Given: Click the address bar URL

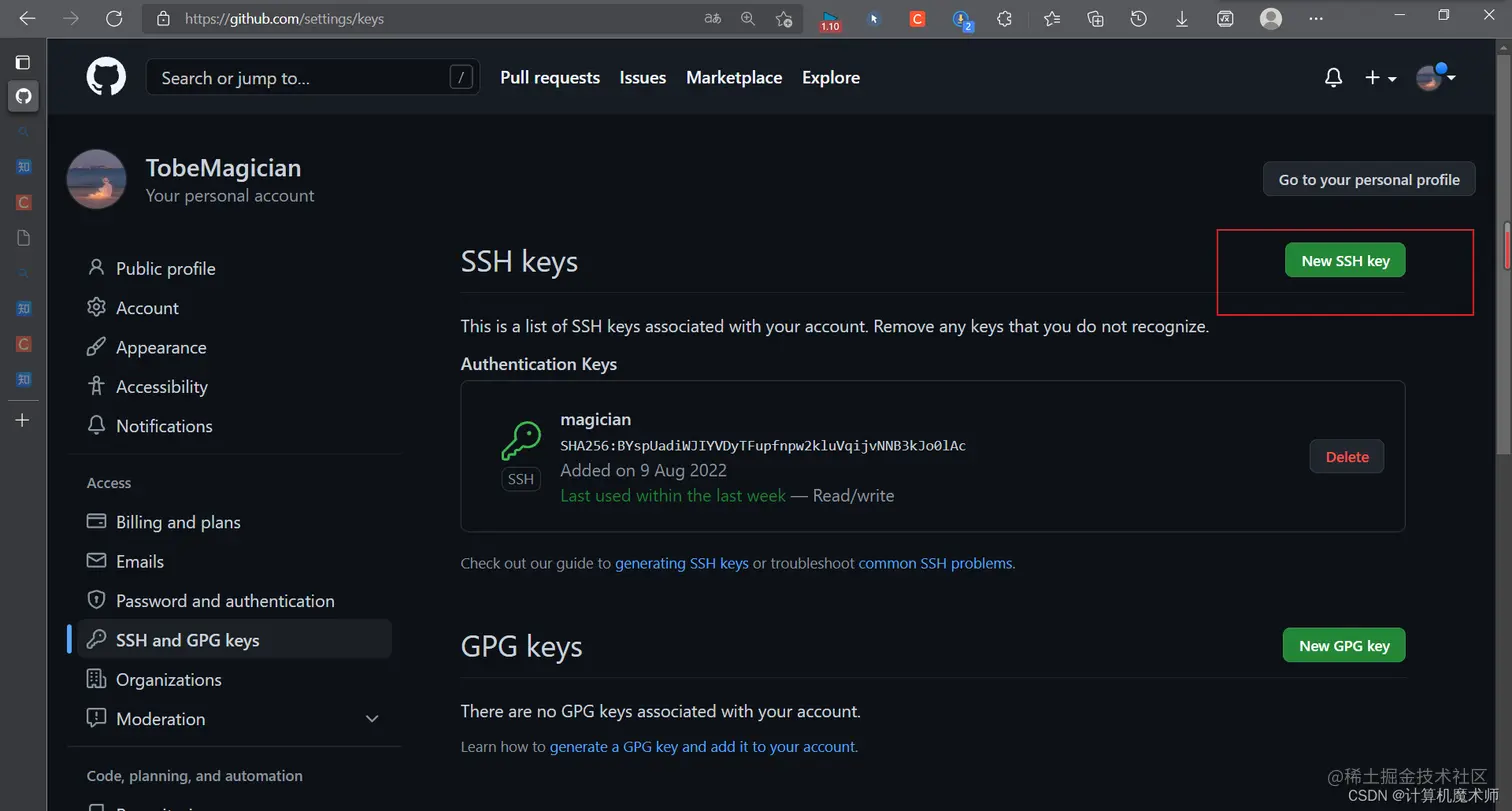Looking at the screenshot, I should pyautogui.click(x=284, y=18).
